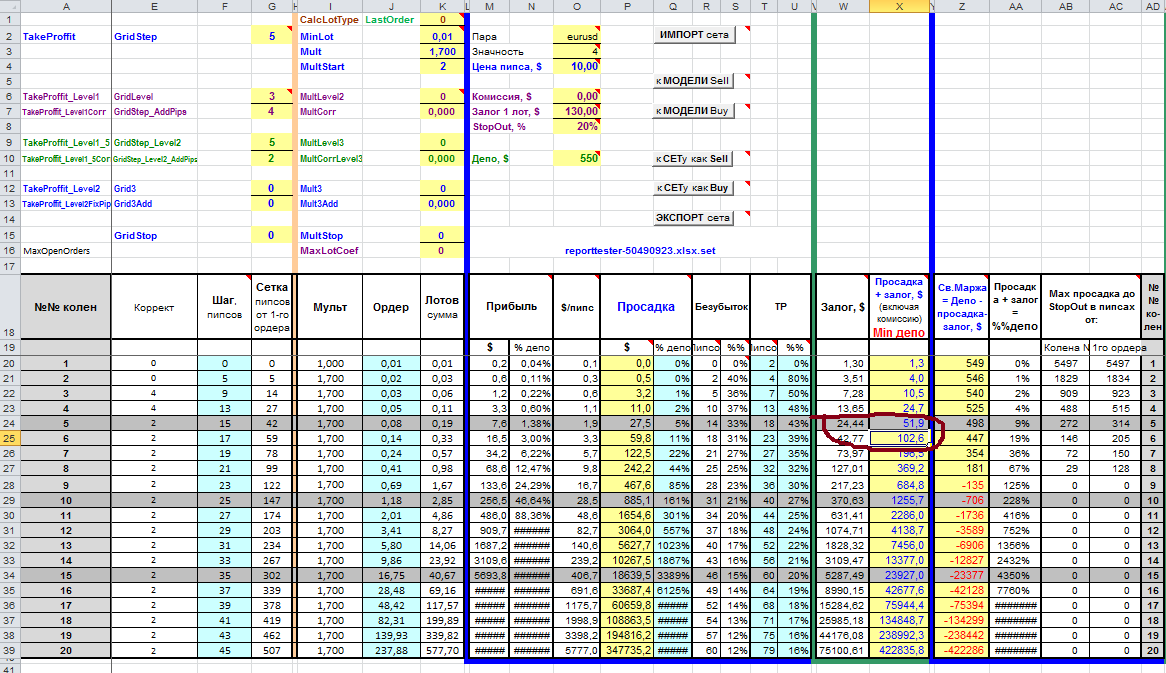
Task: Click the Ордер column heading
Action: click(x=391, y=306)
